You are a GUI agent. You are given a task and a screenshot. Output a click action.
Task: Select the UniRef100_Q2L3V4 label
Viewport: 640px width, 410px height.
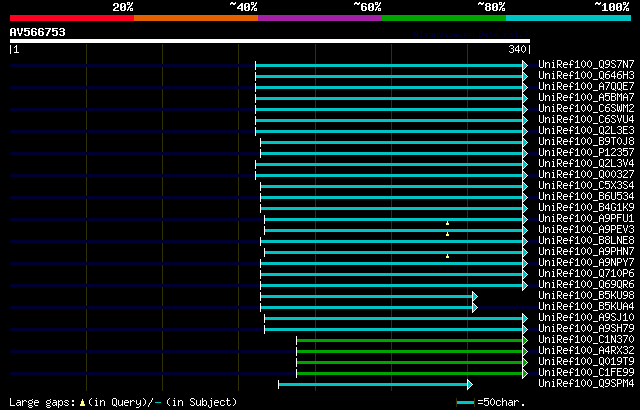(x=586, y=164)
